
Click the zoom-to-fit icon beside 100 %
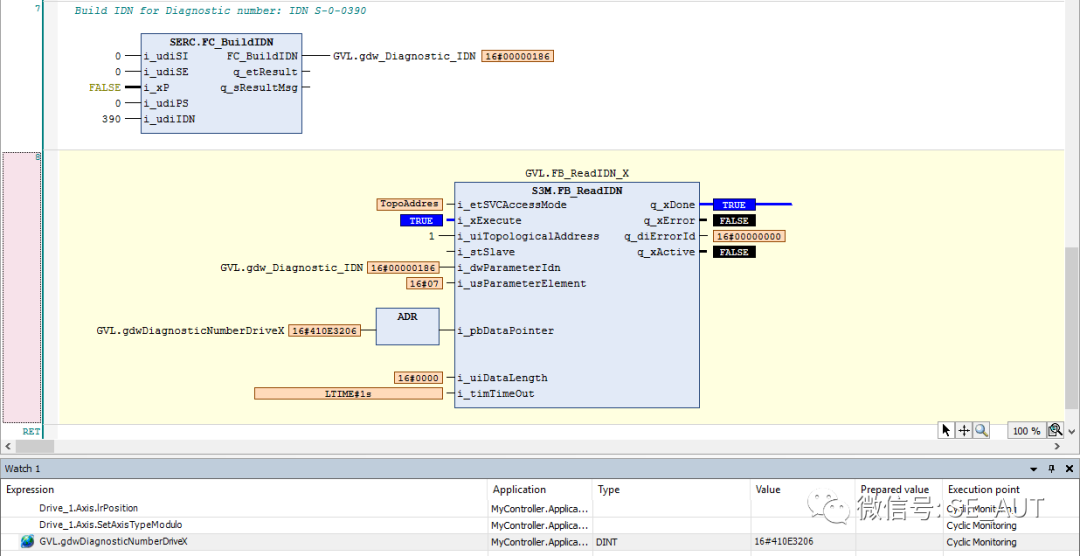click(x=1054, y=430)
